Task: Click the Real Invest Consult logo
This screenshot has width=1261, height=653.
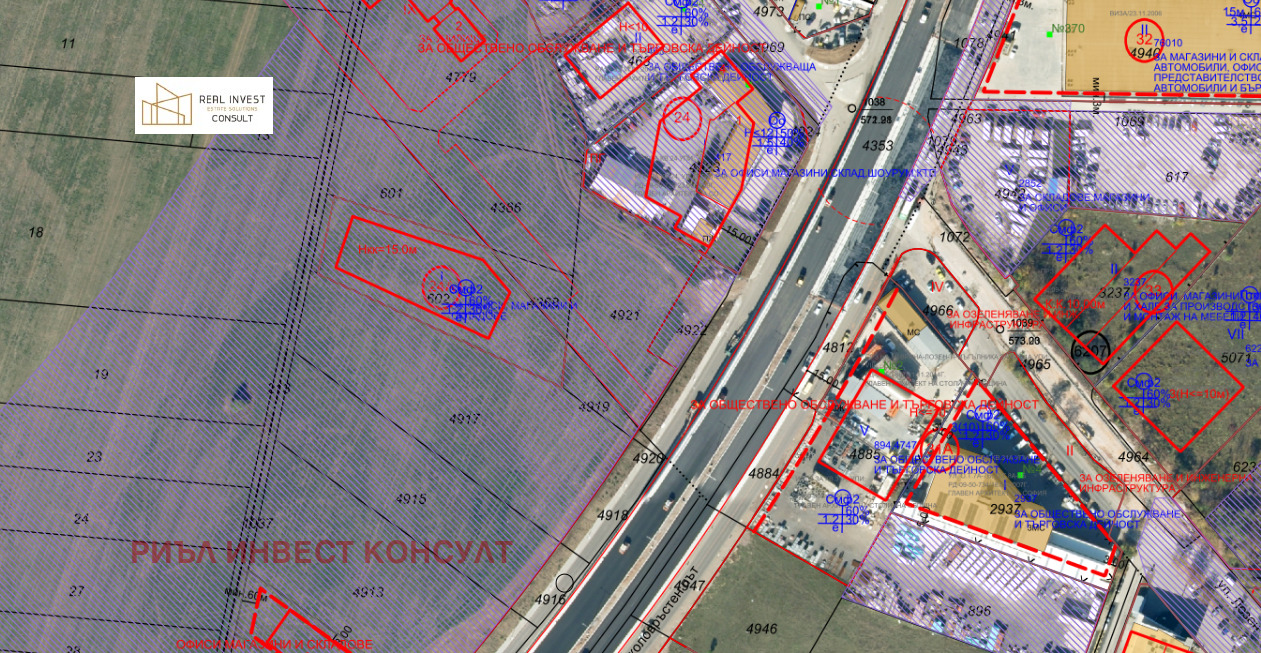Action: click(204, 105)
